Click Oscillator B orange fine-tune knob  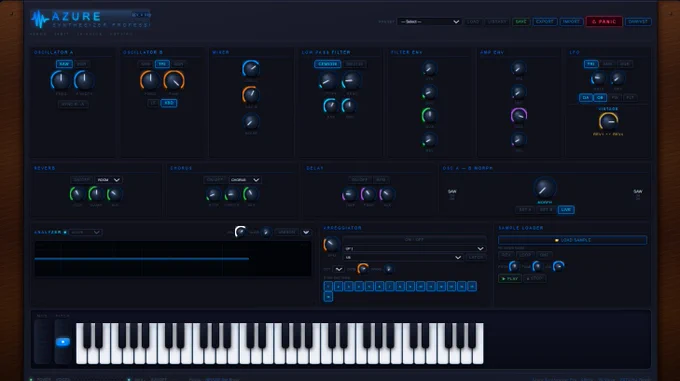pos(174,81)
